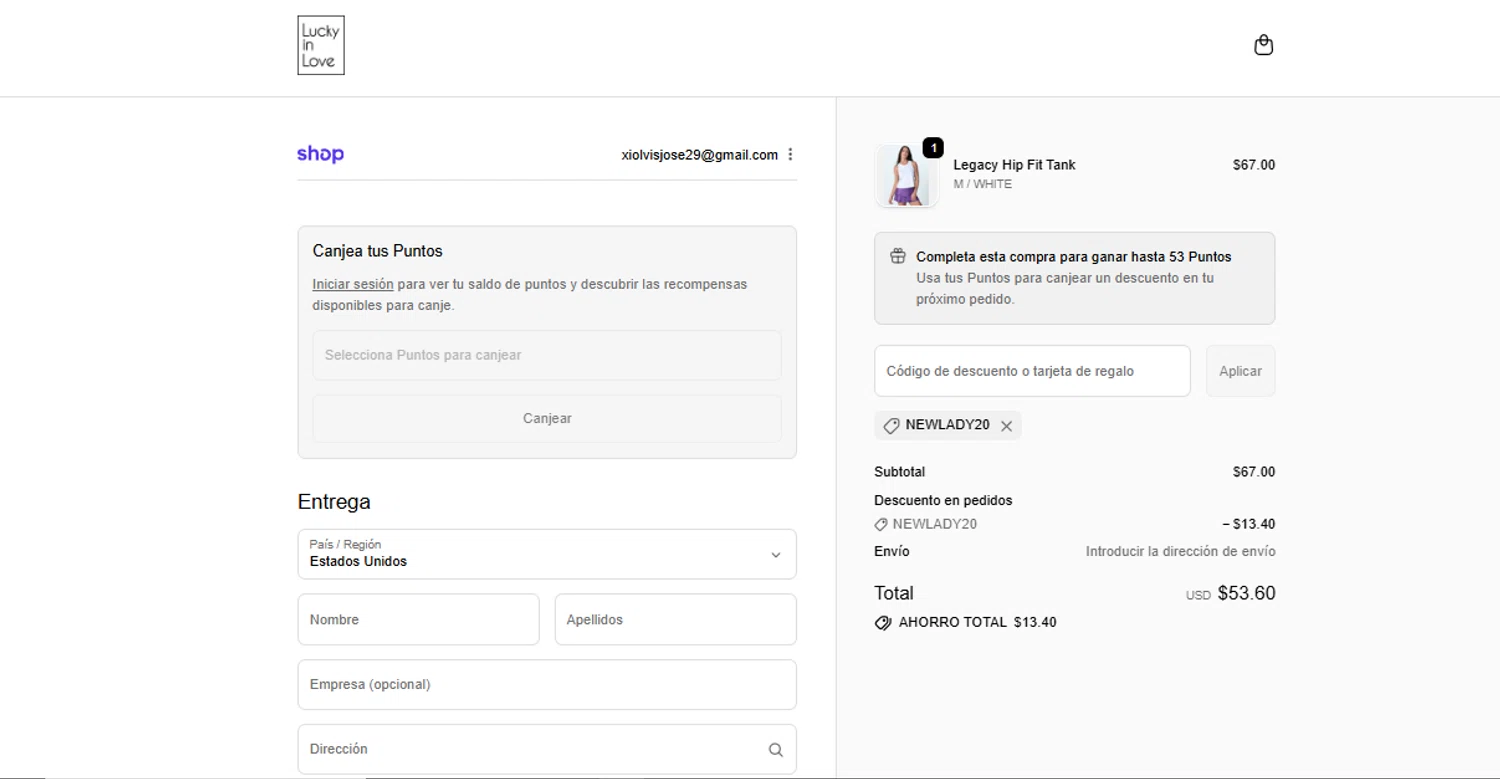Open the Legacy Hip Fit Tank product thumbnail
This screenshot has width=1500, height=779.
[907, 176]
